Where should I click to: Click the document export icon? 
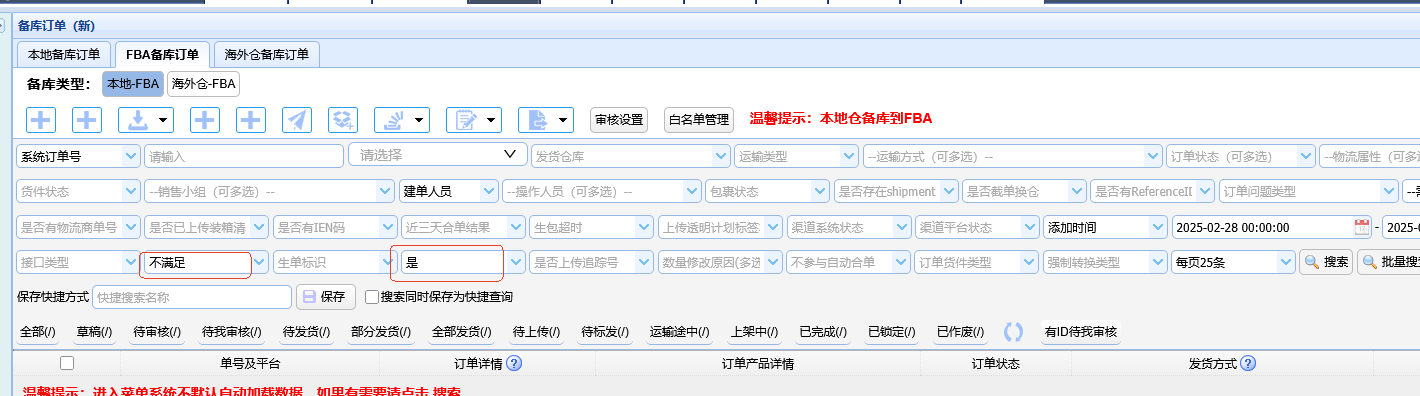545,120
